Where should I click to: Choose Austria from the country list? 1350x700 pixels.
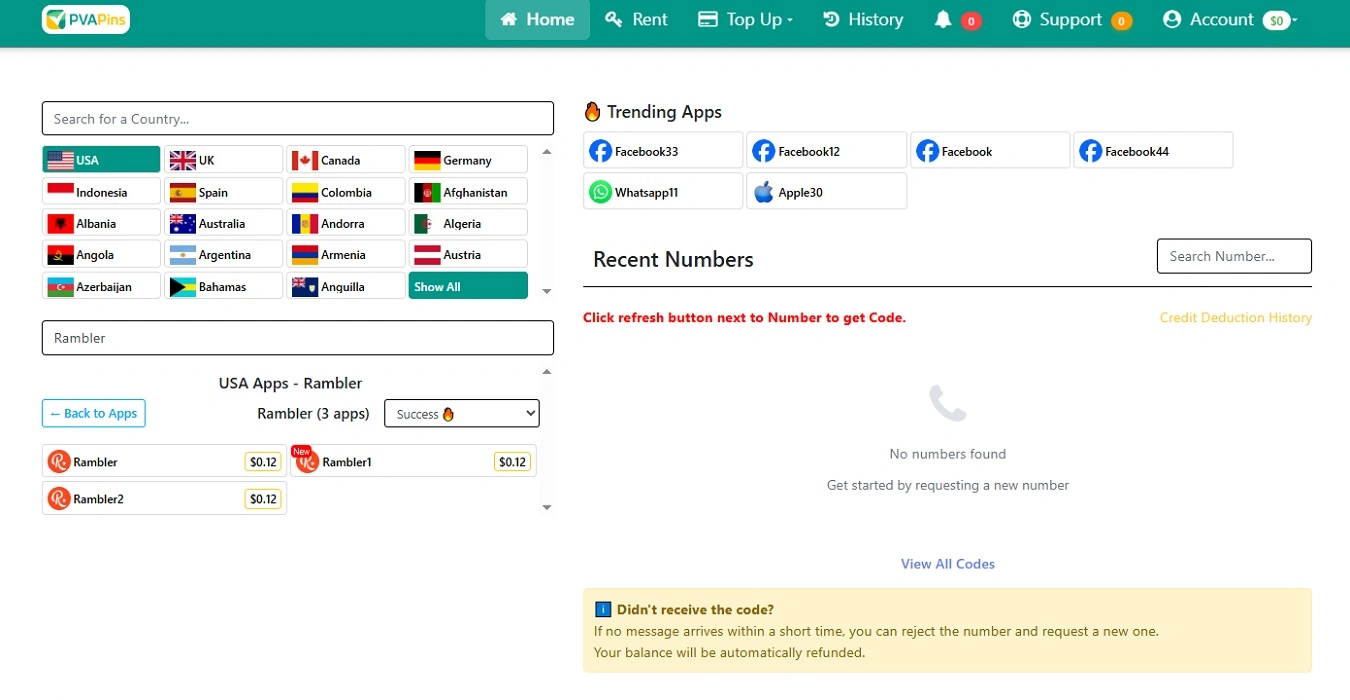(468, 255)
